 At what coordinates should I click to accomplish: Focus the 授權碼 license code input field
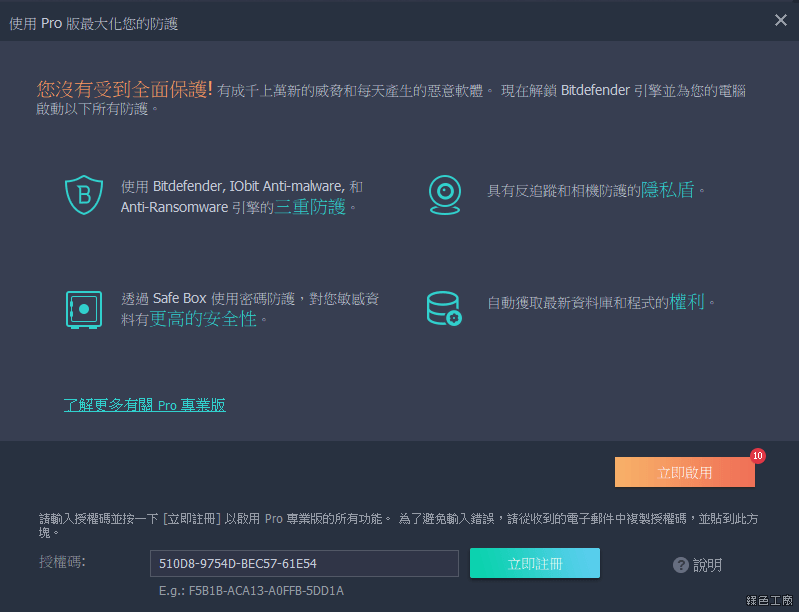pyautogui.click(x=304, y=564)
